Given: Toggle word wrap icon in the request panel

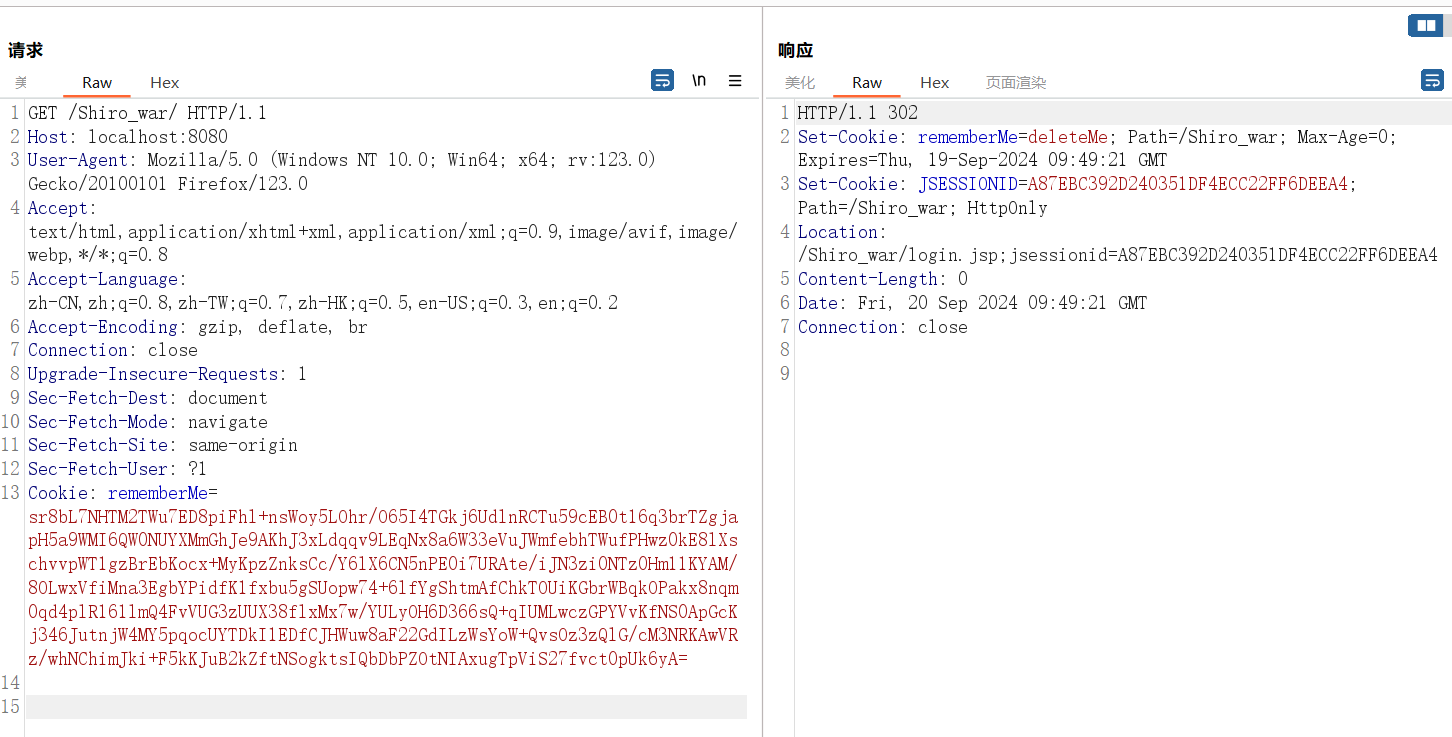Looking at the screenshot, I should (662, 81).
